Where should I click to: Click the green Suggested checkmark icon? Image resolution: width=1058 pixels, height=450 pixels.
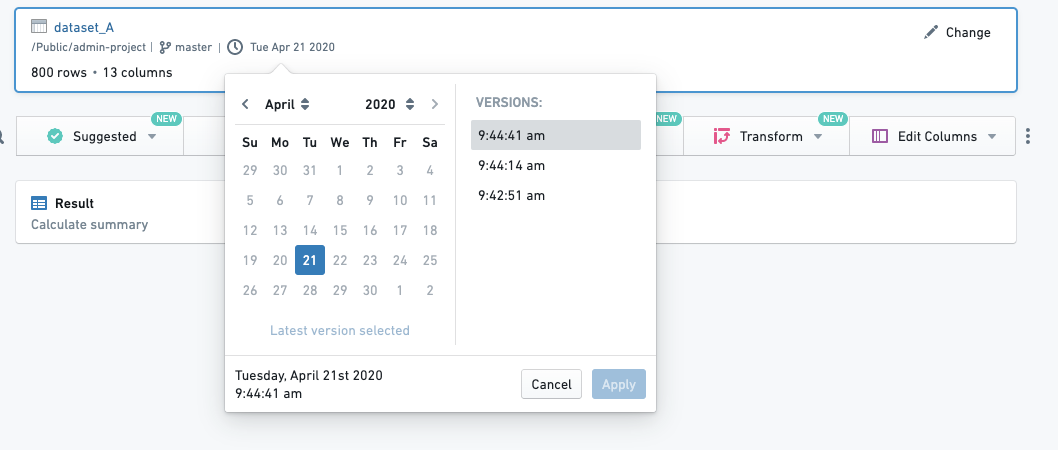point(55,136)
